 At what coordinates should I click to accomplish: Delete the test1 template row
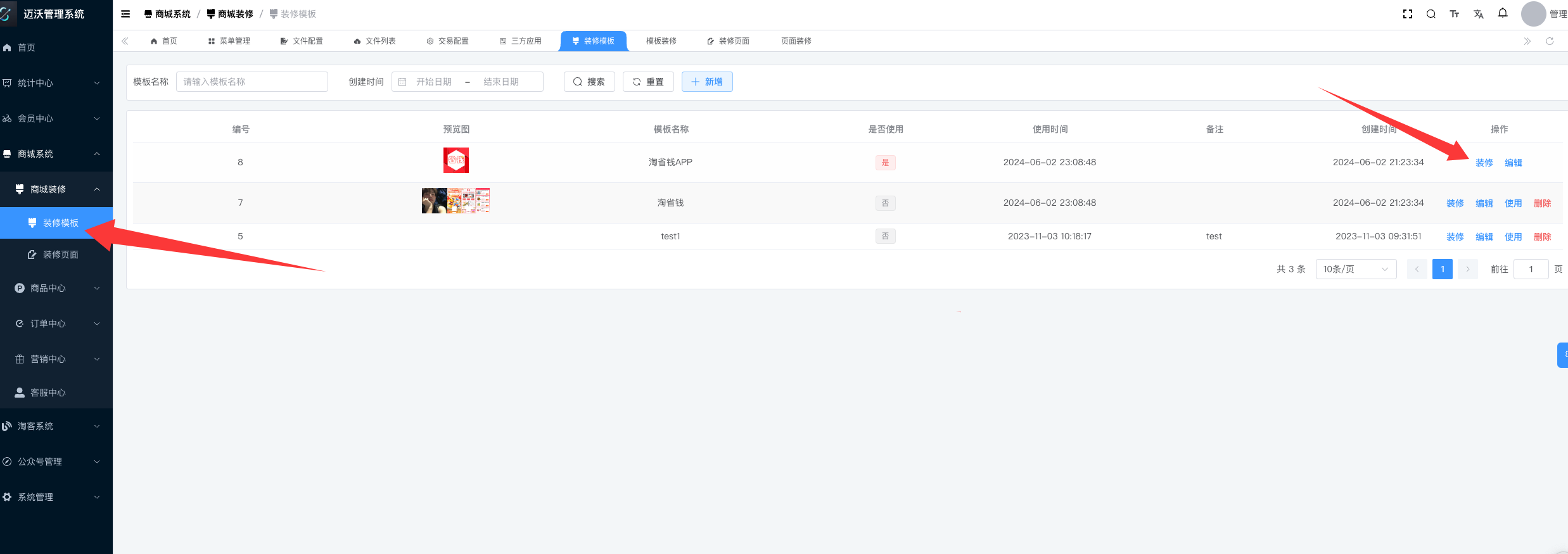click(x=1542, y=237)
